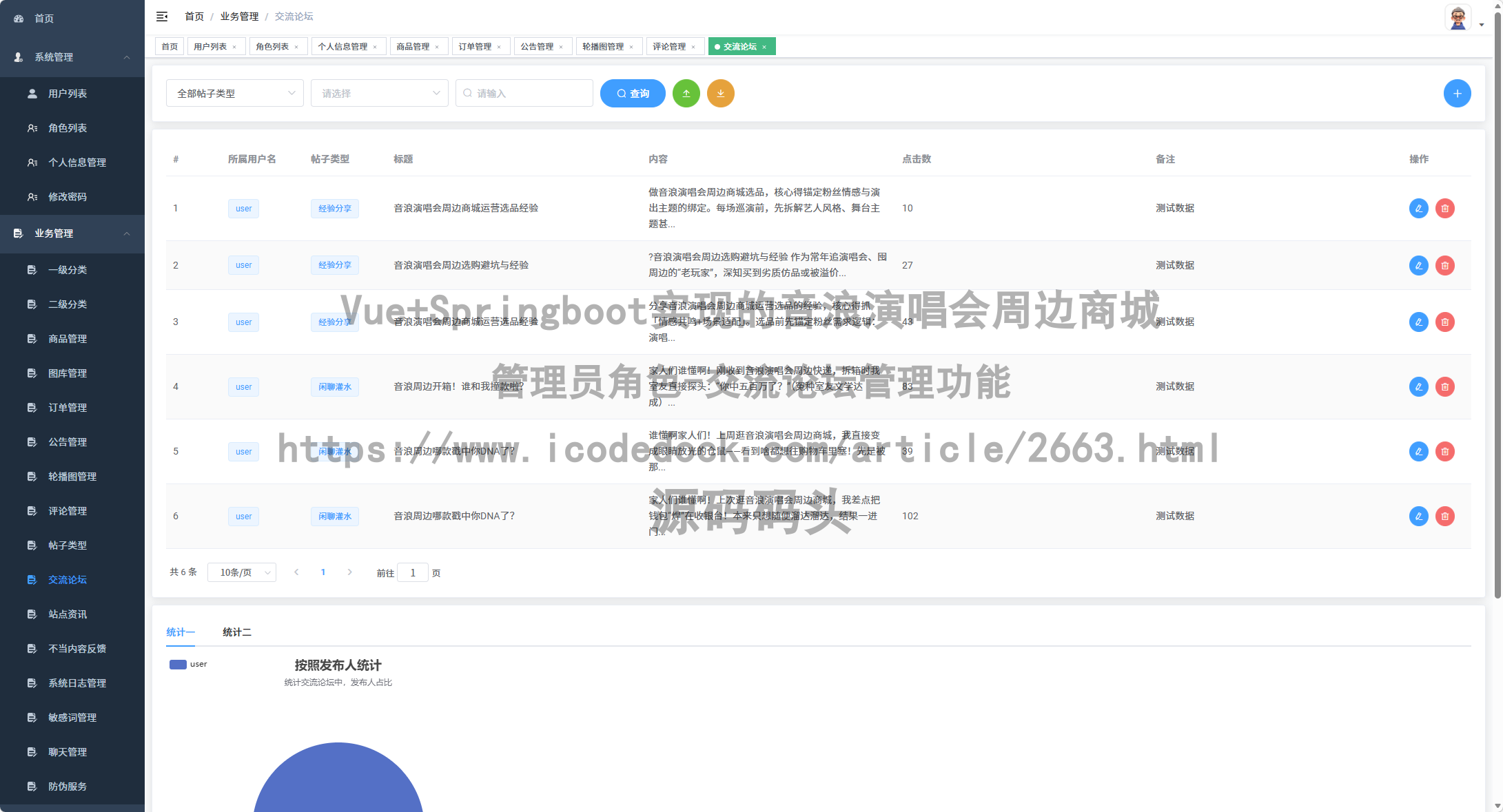The width and height of the screenshot is (1503, 812).
Task: Open 站点资讯 in the sidebar
Action: point(72,614)
